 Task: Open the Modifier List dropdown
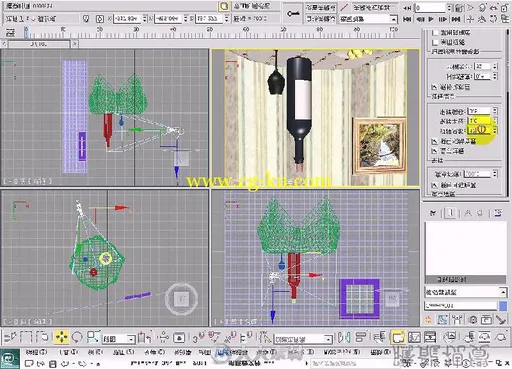466,292
